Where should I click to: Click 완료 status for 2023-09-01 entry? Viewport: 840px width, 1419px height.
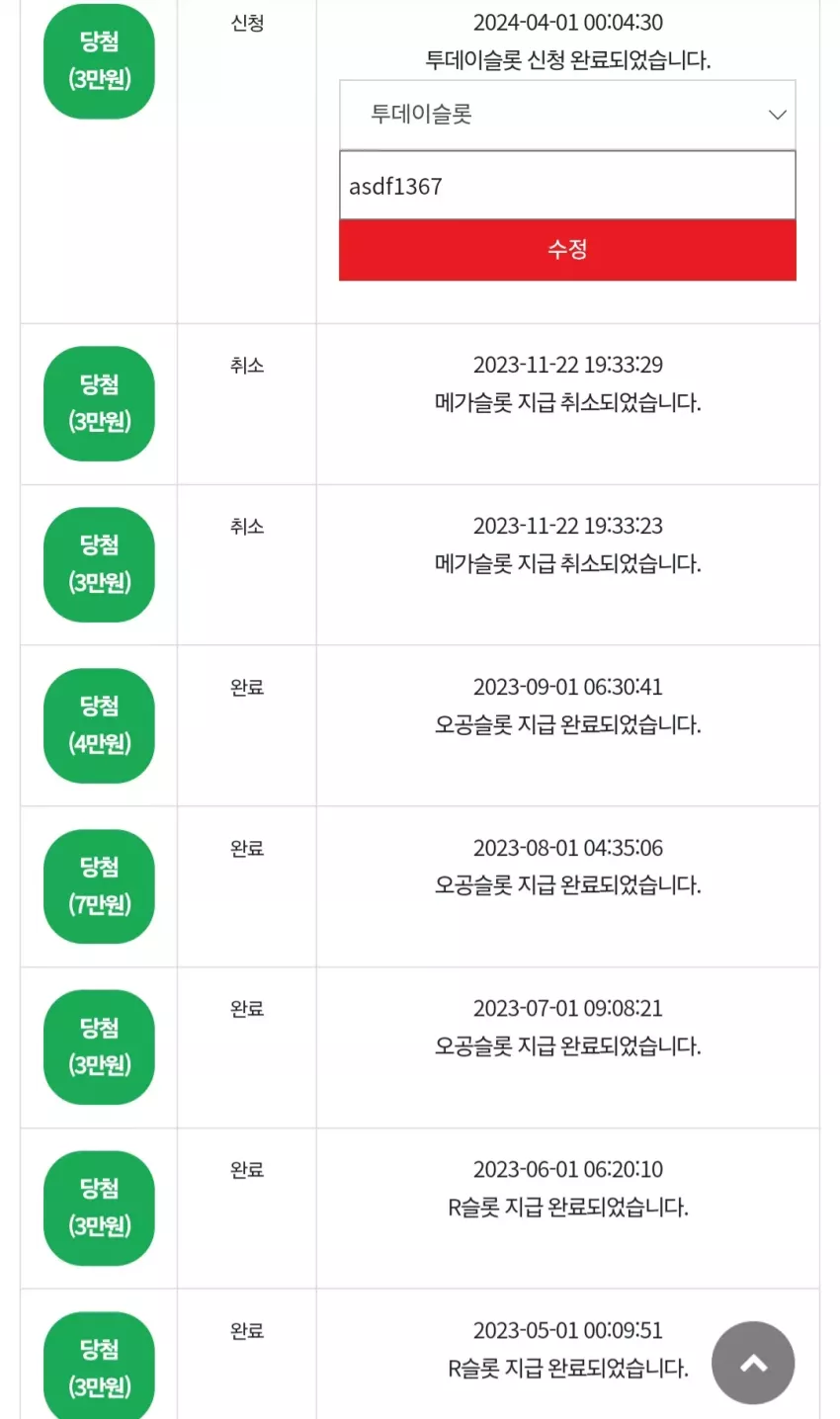pos(247,688)
